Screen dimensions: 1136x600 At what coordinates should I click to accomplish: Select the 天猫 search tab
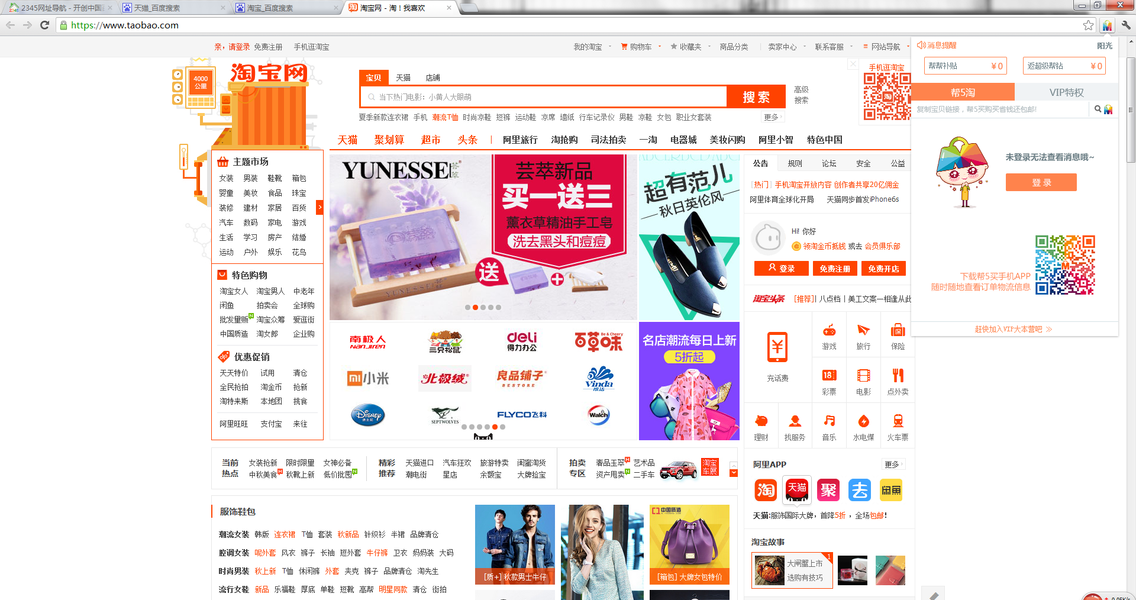404,78
